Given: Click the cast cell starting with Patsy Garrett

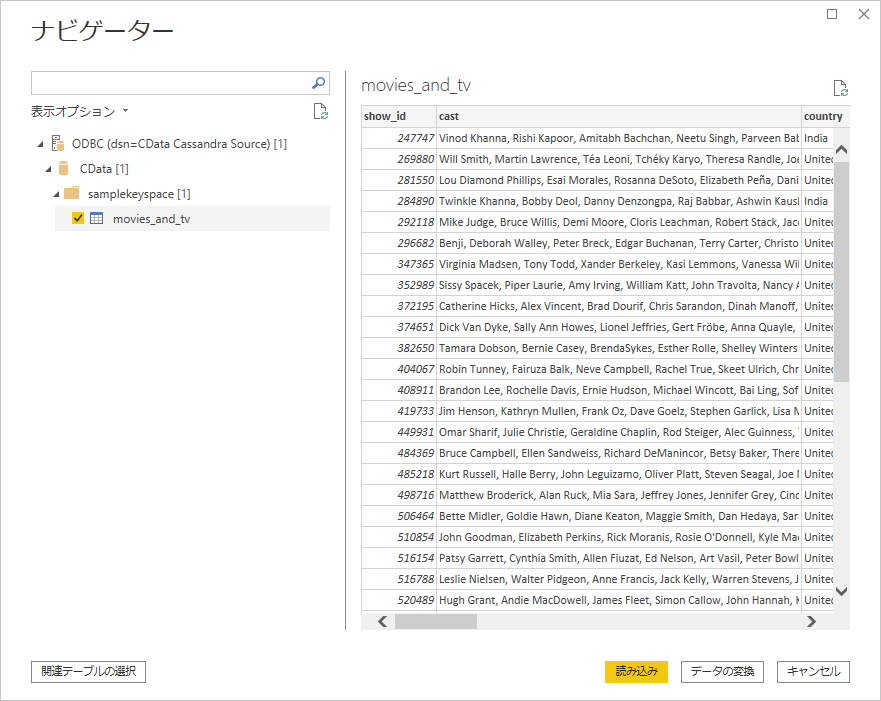Looking at the screenshot, I should point(619,558).
